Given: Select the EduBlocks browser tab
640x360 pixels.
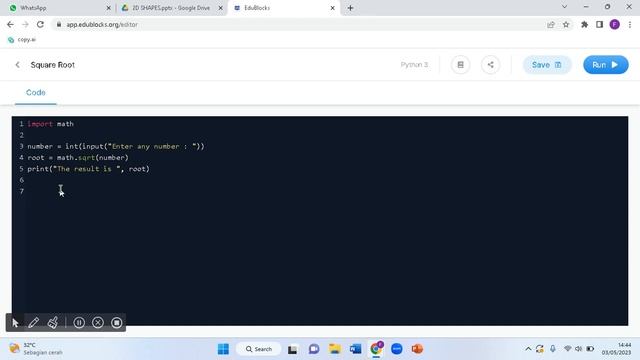Looking at the screenshot, I should click(x=284, y=8).
